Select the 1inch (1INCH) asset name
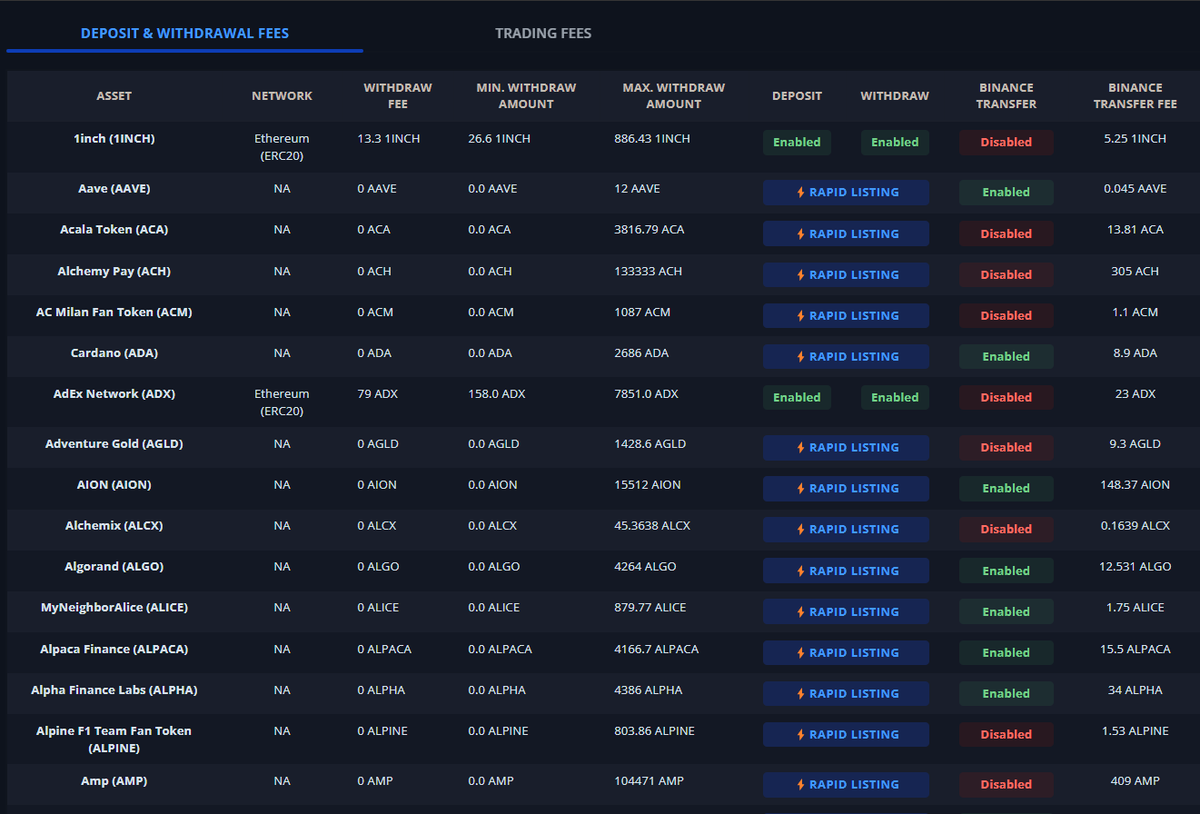The image size is (1200, 814). (114, 139)
